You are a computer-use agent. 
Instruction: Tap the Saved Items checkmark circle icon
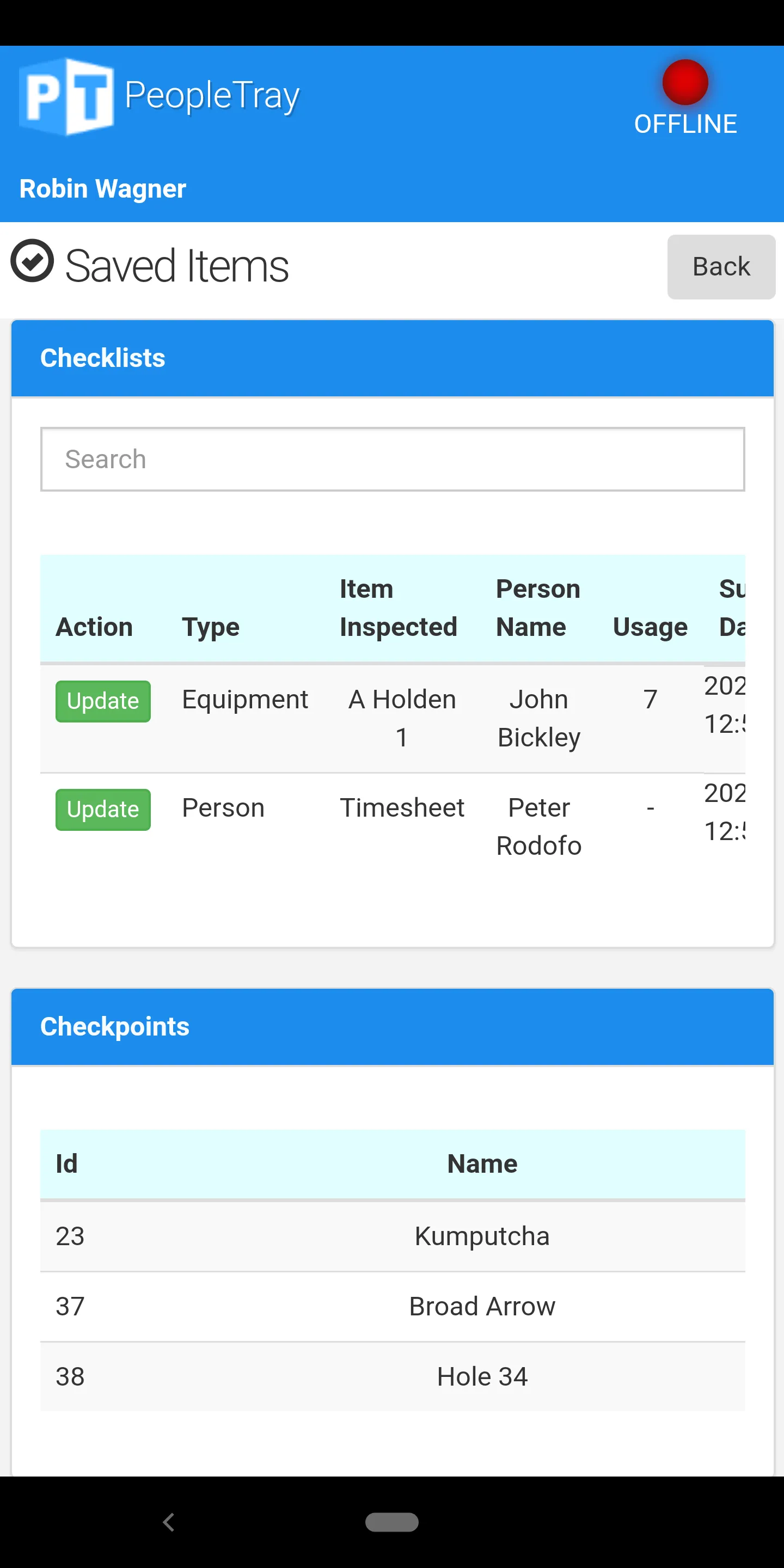pos(32,261)
